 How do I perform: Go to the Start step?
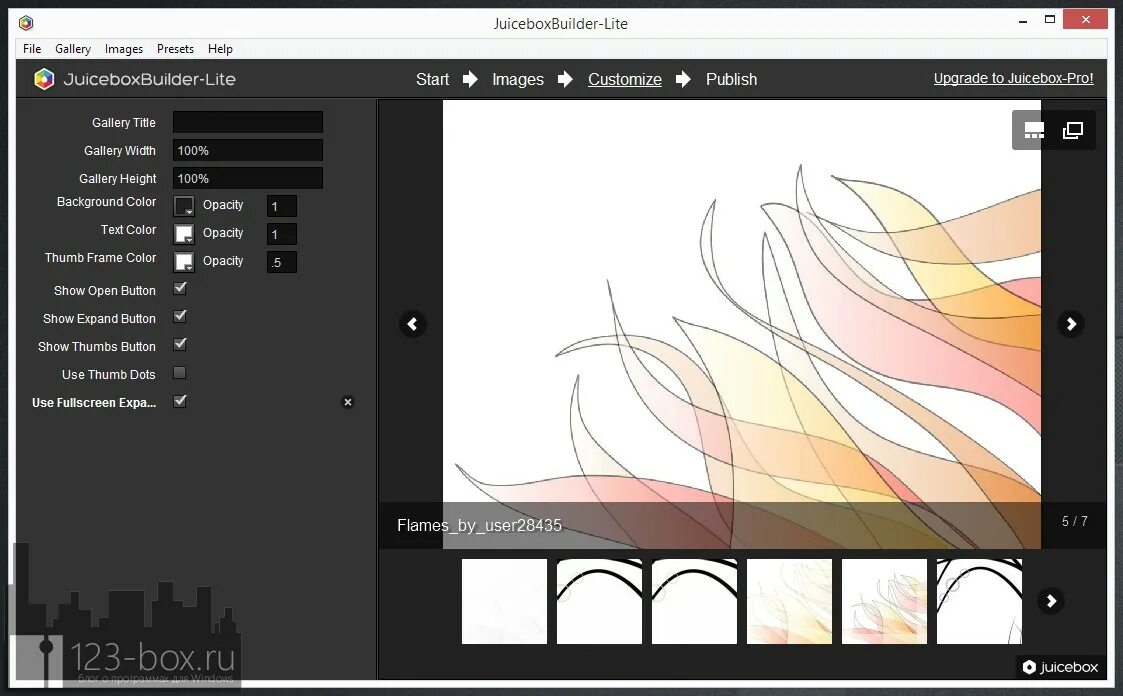click(x=433, y=79)
